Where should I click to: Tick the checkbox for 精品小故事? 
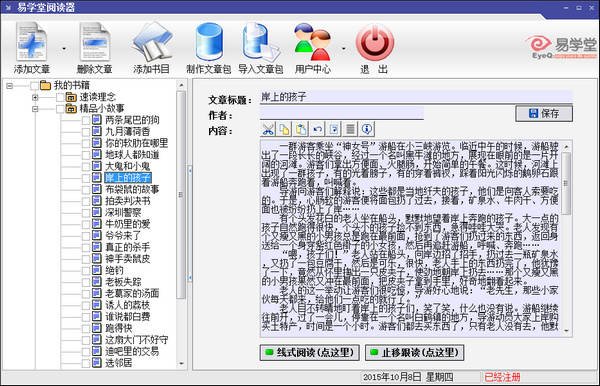pos(60,109)
